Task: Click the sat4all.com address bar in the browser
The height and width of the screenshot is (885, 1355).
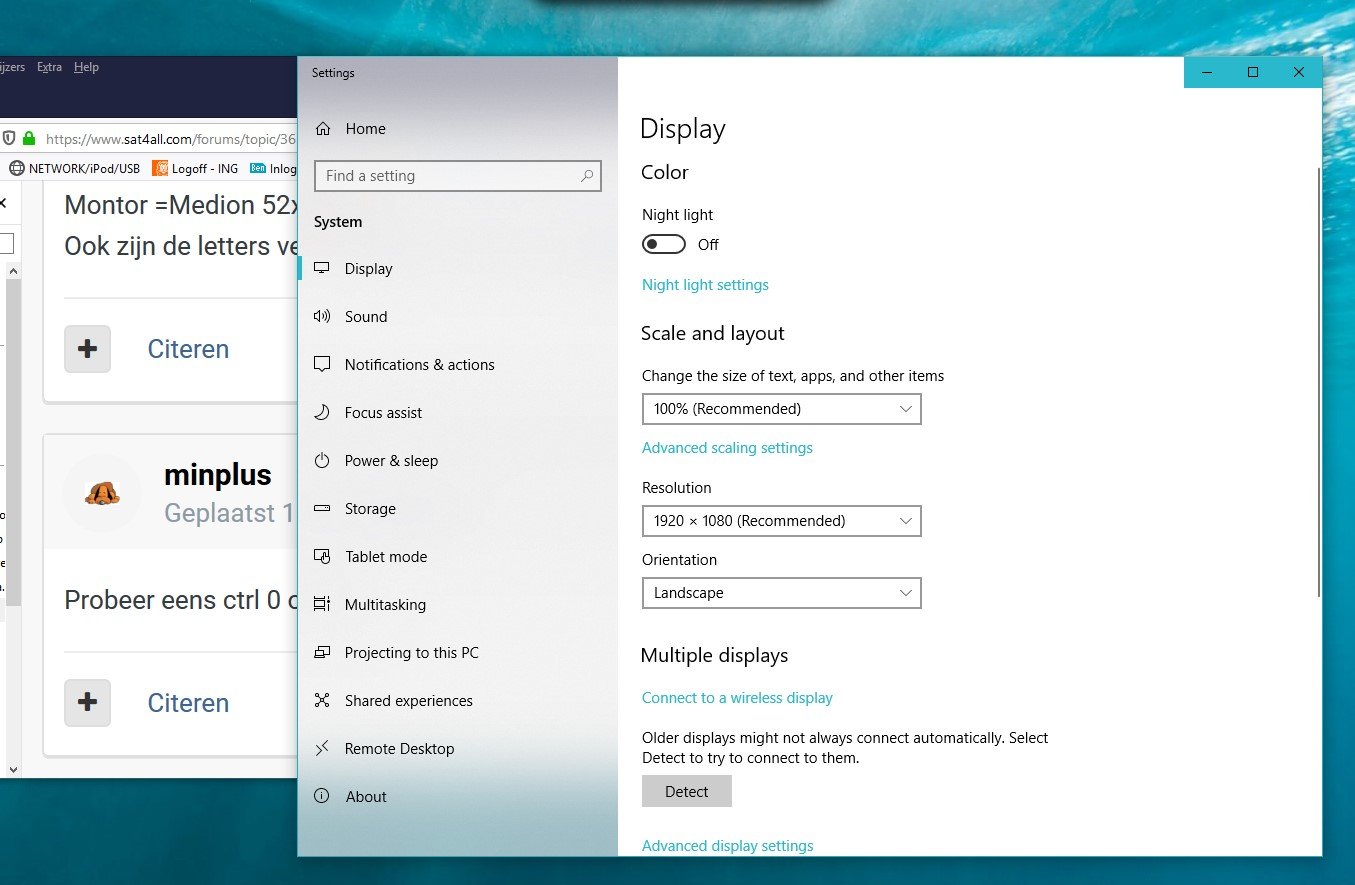Action: (x=170, y=139)
